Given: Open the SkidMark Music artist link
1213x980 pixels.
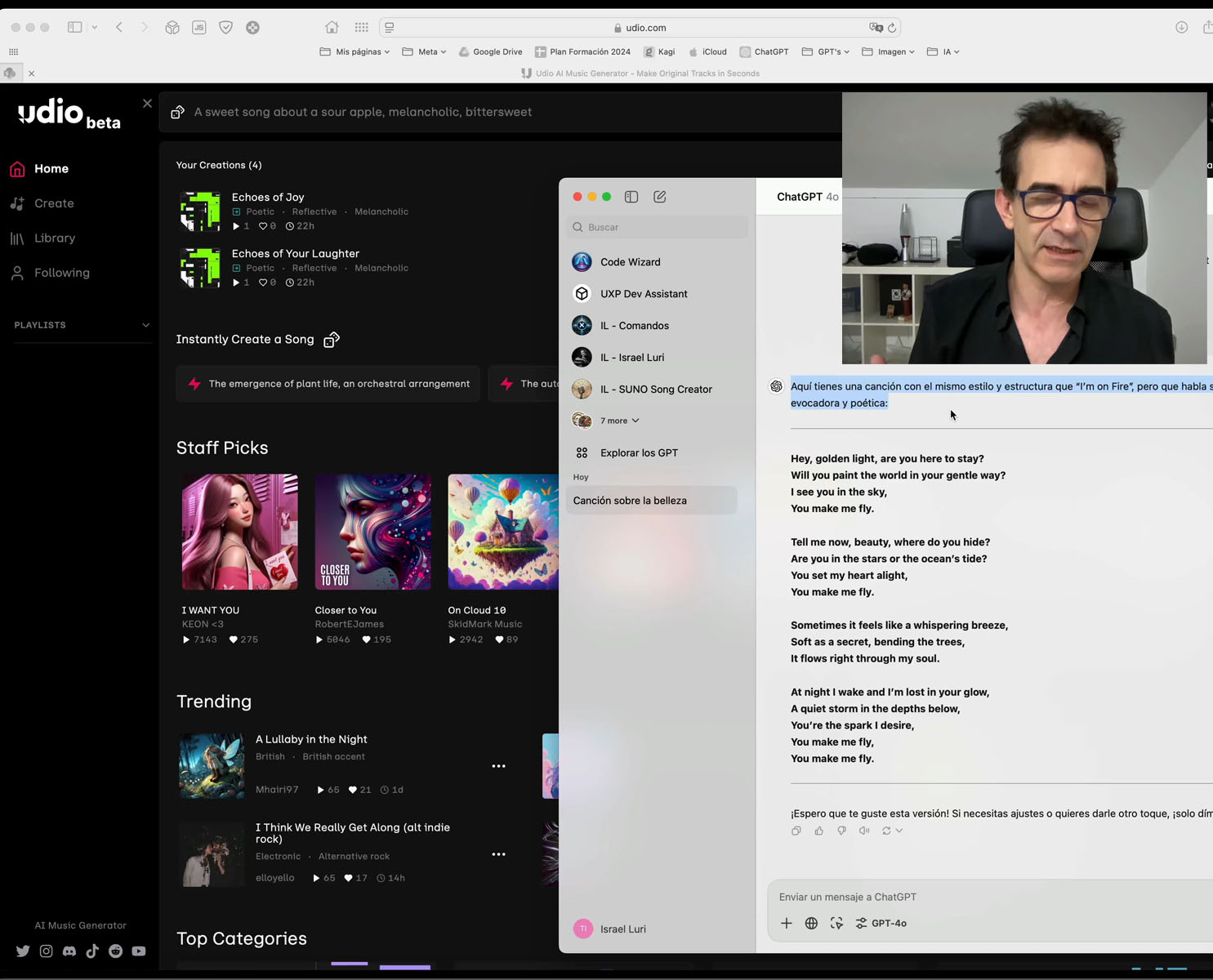Looking at the screenshot, I should [x=485, y=624].
